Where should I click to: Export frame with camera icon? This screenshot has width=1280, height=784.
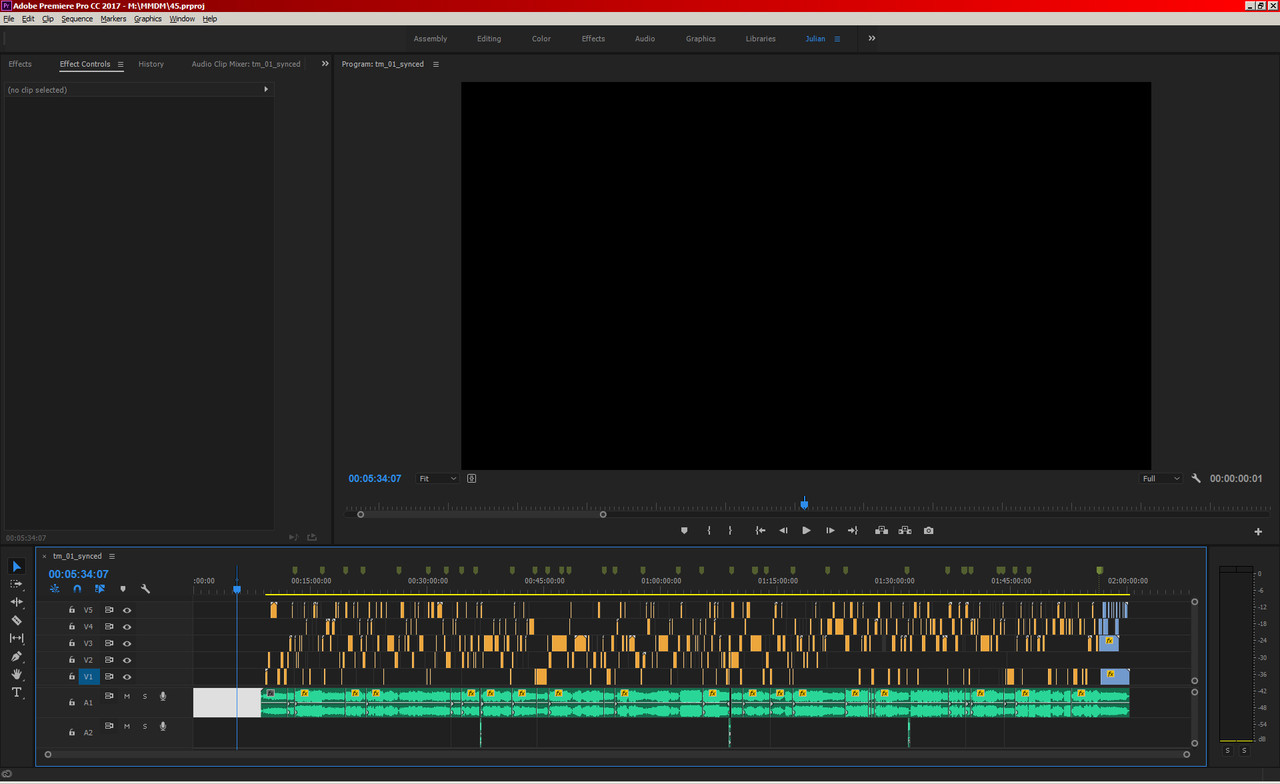928,531
